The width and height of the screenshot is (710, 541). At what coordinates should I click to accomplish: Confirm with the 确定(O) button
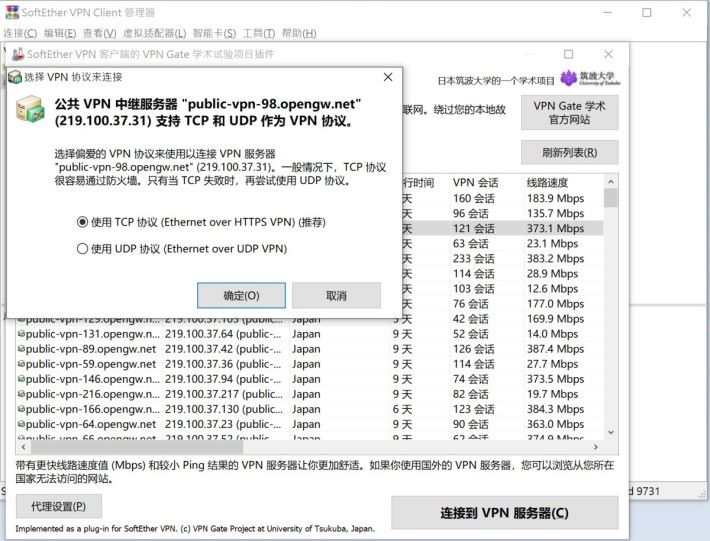pyautogui.click(x=241, y=296)
